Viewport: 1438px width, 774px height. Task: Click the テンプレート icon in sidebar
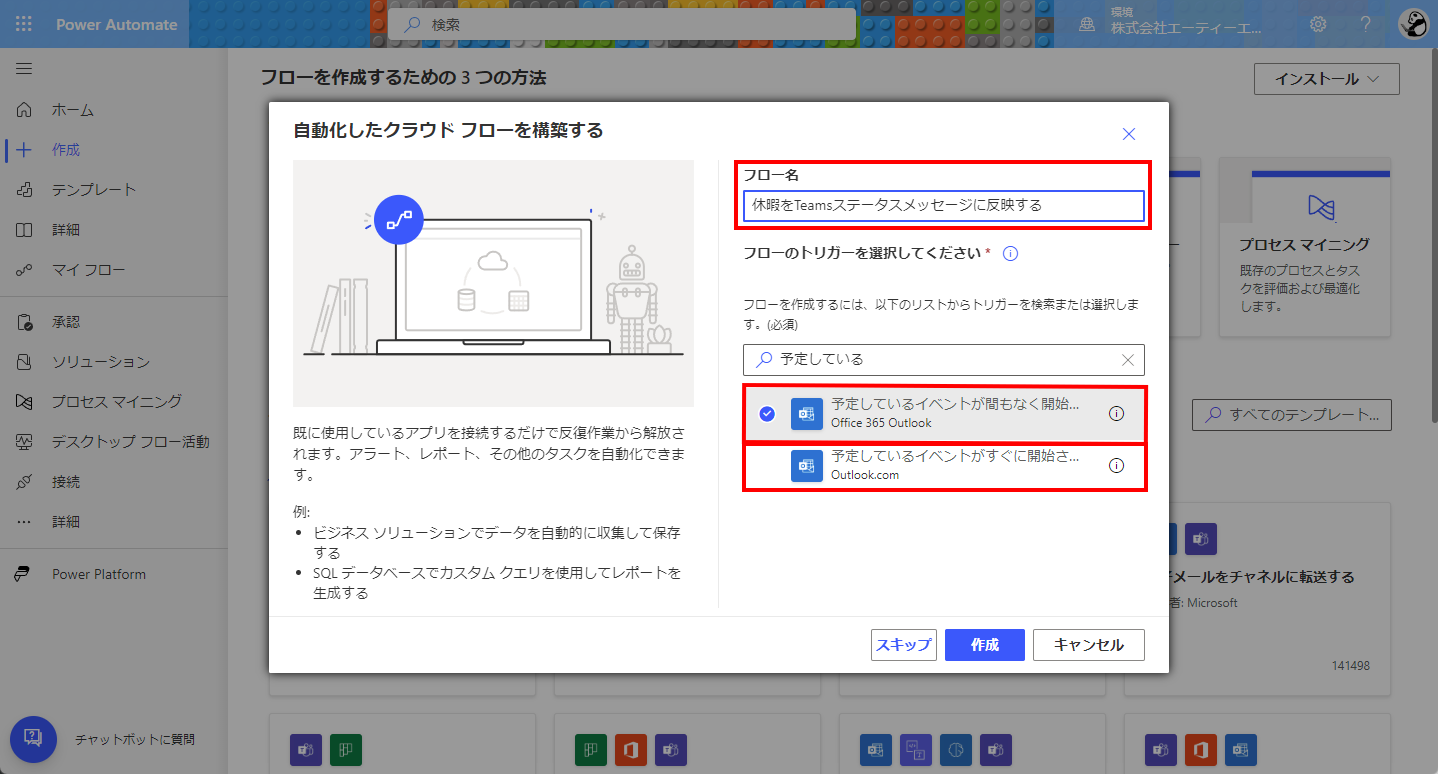click(25, 190)
